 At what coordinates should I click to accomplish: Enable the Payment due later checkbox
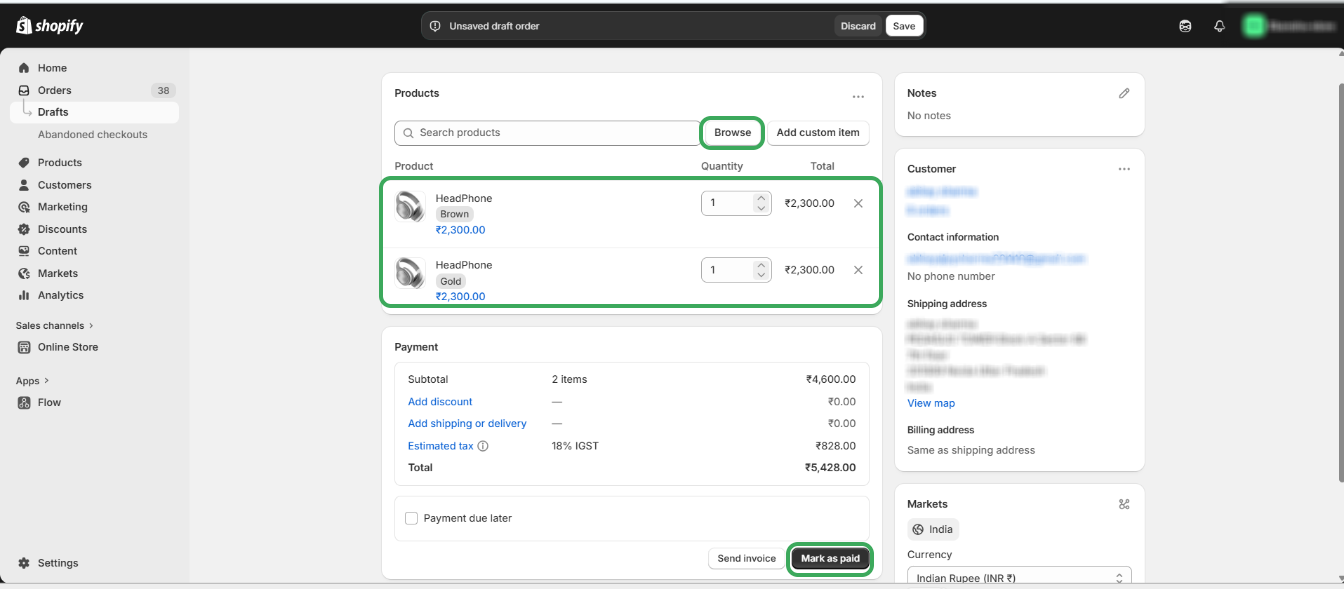click(411, 518)
